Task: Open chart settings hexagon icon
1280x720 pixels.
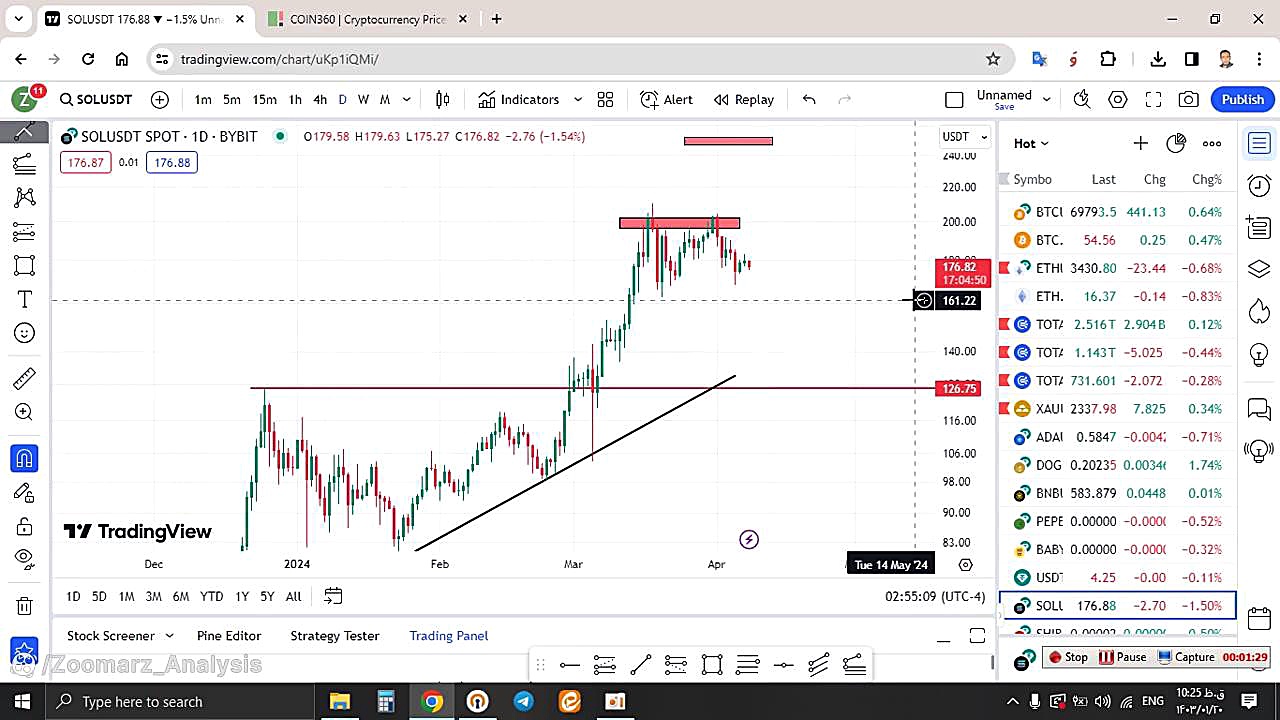Action: tap(1118, 99)
